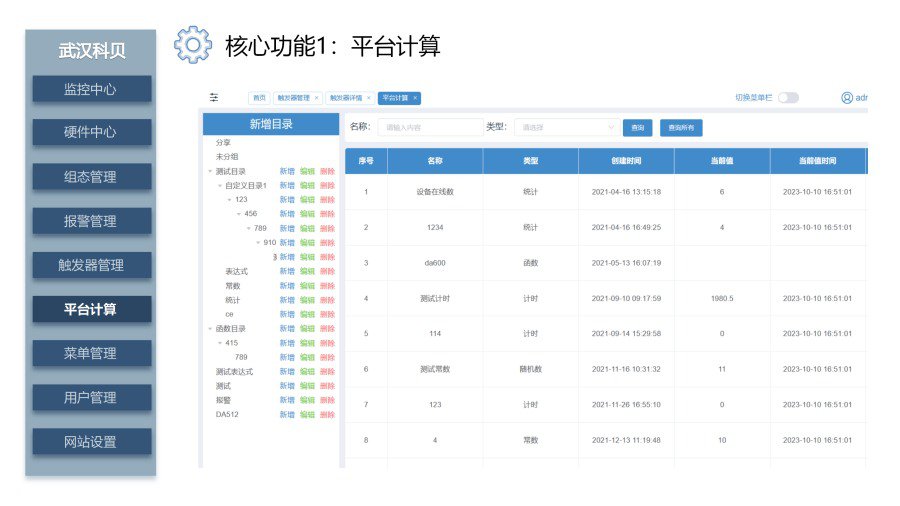Click the user avatar icon near adm
This screenshot has width=900, height=506.
(x=847, y=98)
